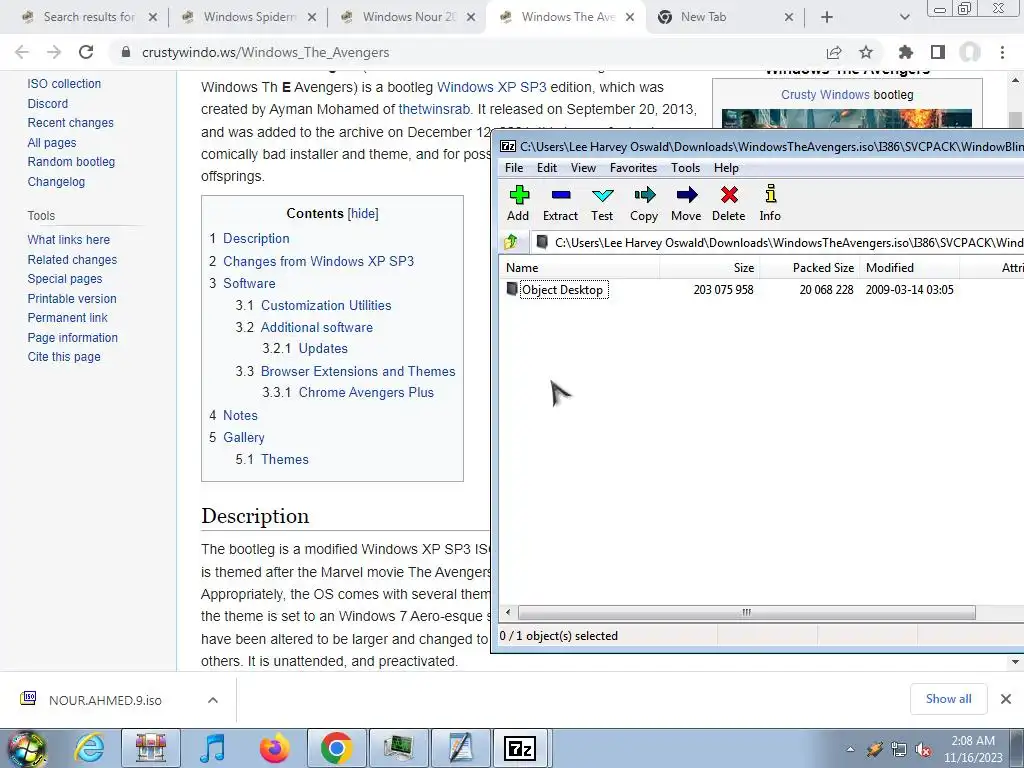Jump to Changes from Windows XP SP3 section

click(319, 261)
